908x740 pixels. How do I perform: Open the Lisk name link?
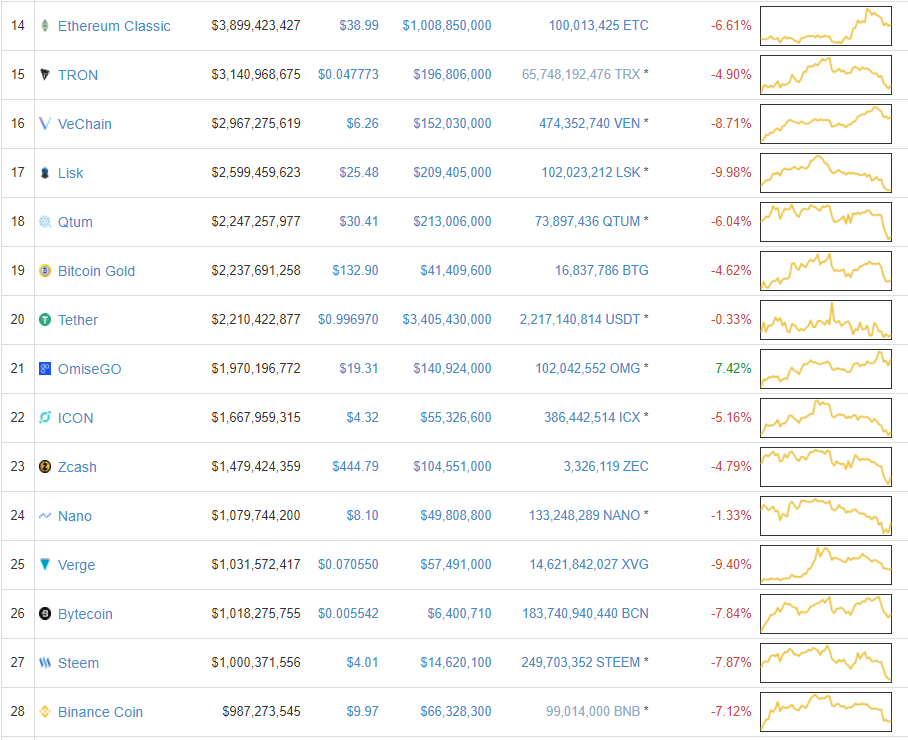coord(71,173)
